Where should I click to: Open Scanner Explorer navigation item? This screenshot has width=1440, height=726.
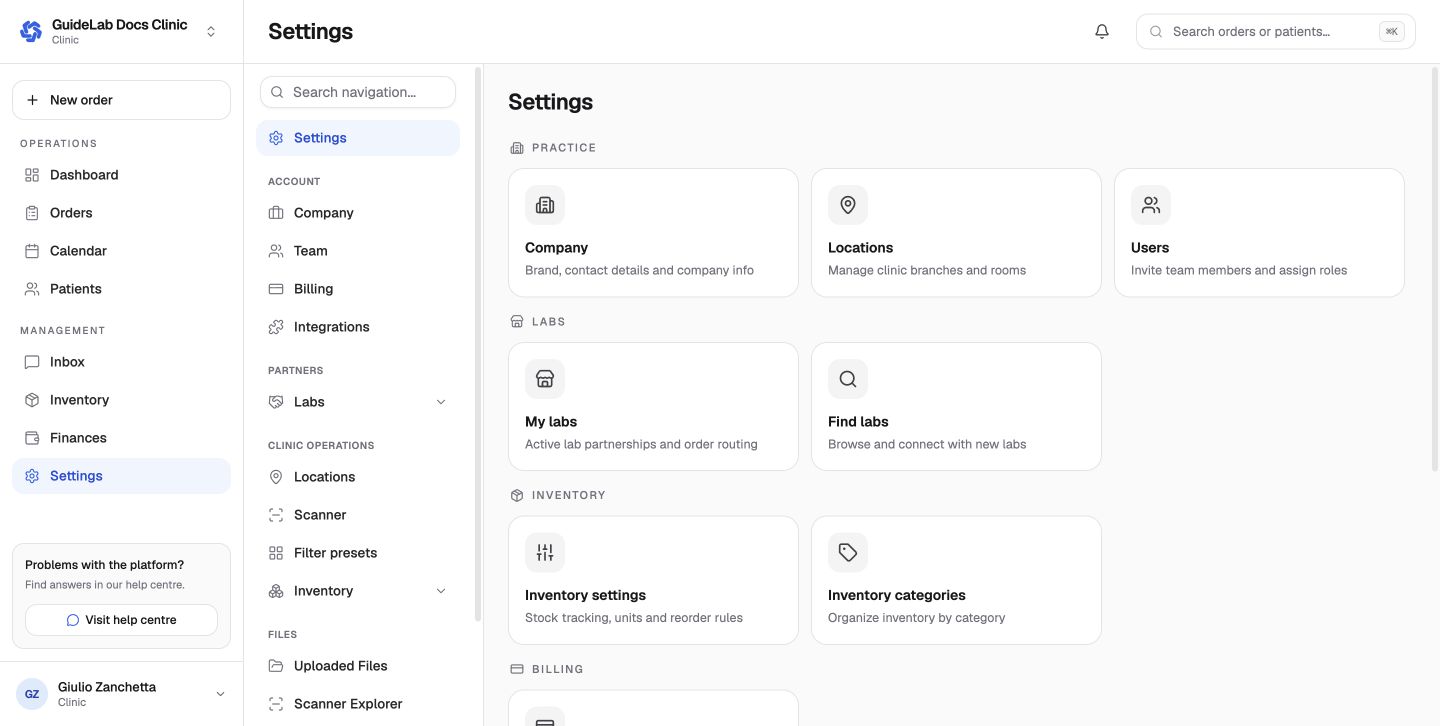coord(358,704)
